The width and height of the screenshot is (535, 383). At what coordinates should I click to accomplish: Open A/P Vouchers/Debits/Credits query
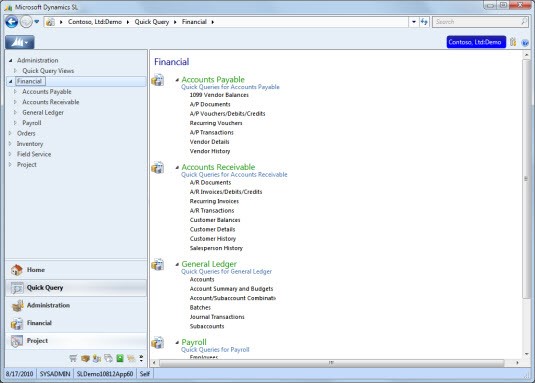227,114
